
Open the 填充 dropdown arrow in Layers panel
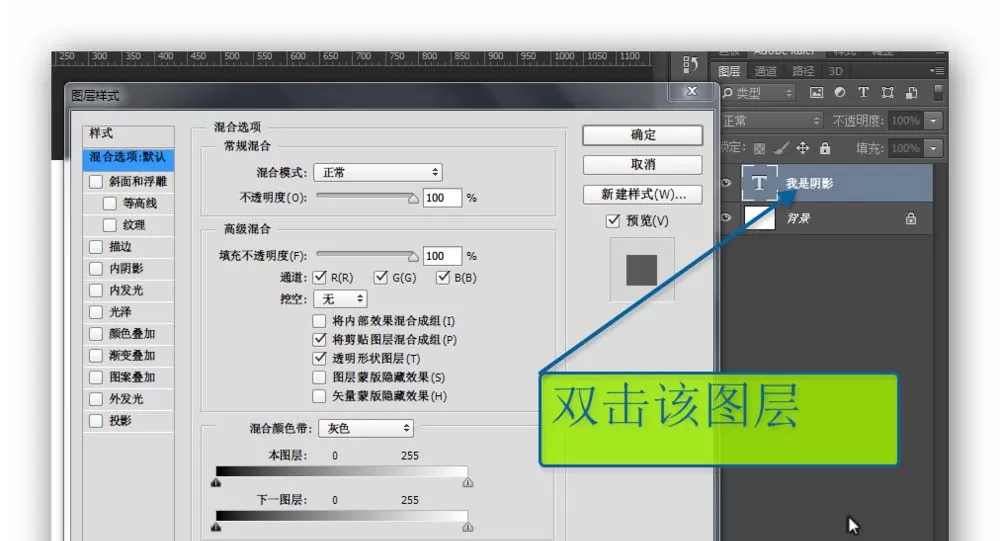(x=934, y=149)
